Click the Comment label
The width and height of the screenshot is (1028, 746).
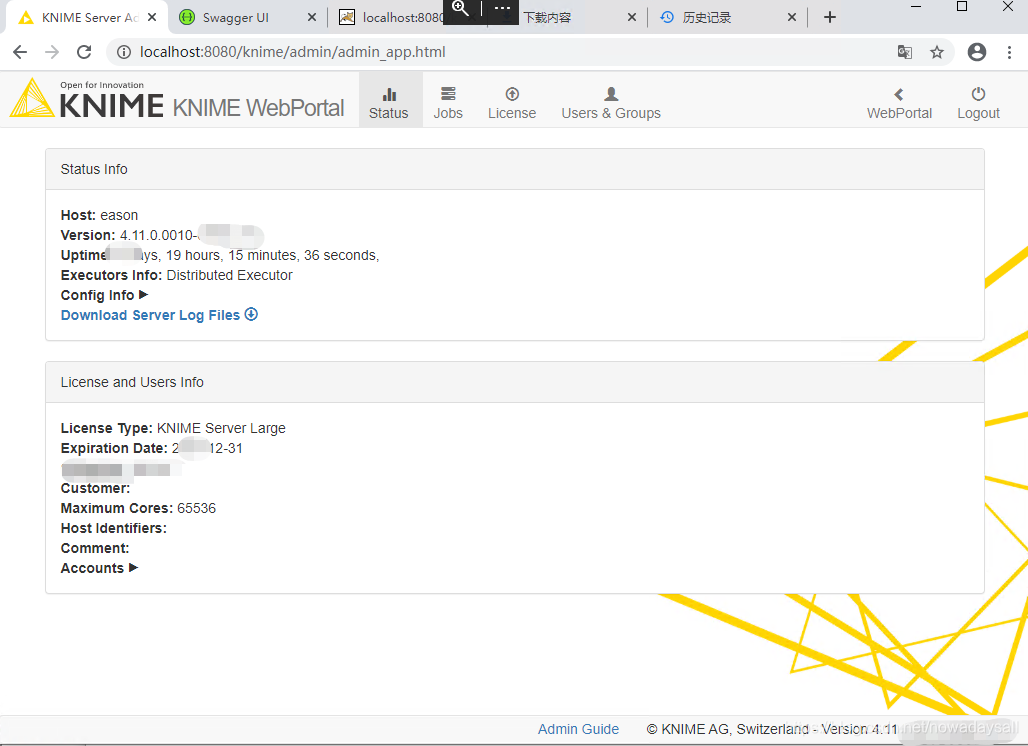(95, 548)
